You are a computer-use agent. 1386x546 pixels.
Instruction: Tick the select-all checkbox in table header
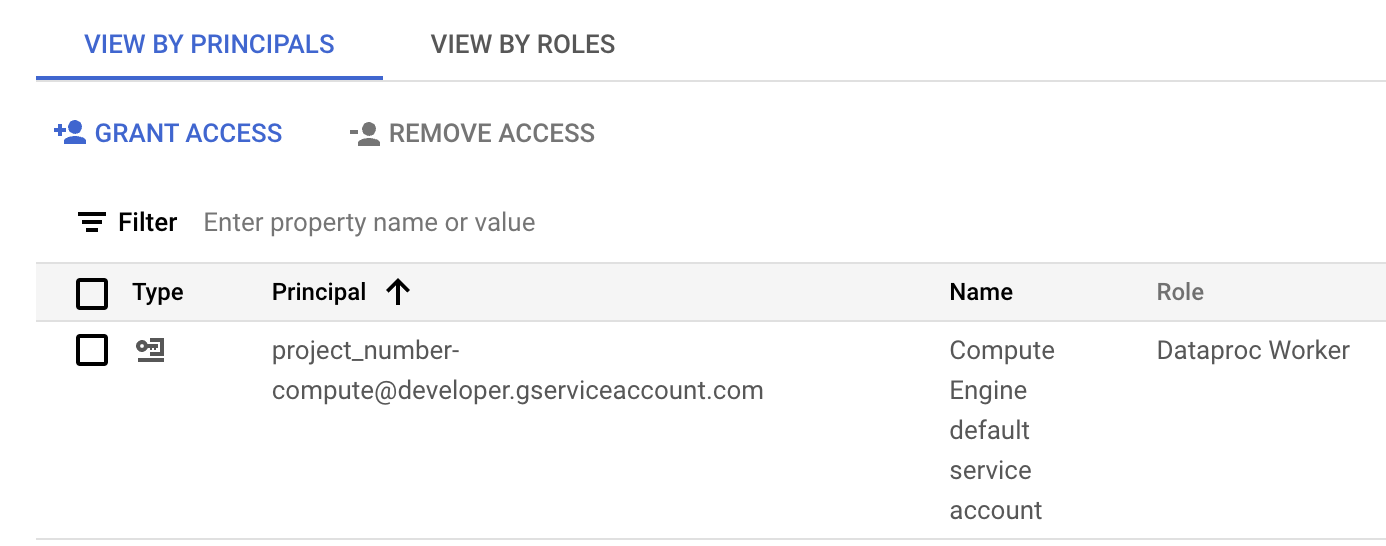pos(92,293)
